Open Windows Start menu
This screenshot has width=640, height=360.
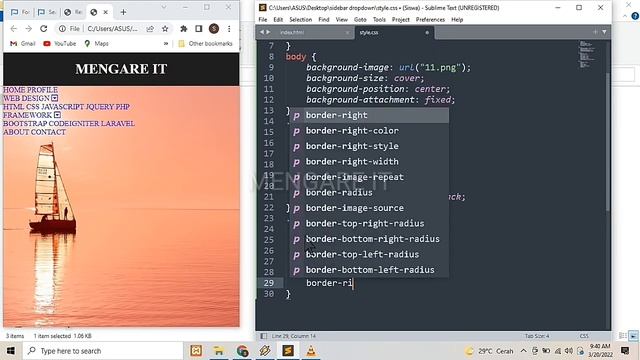click(11, 351)
